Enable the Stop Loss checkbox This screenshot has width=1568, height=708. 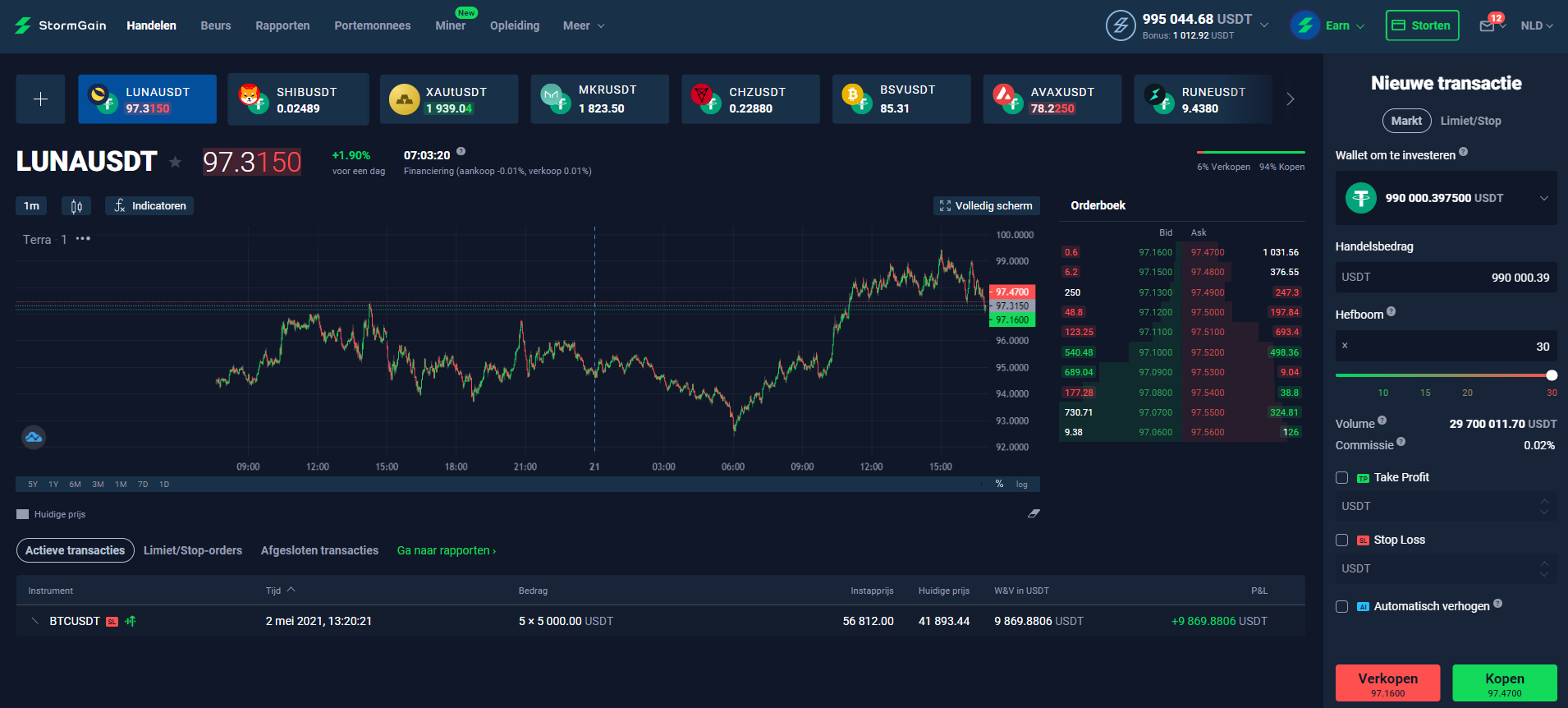click(1341, 540)
